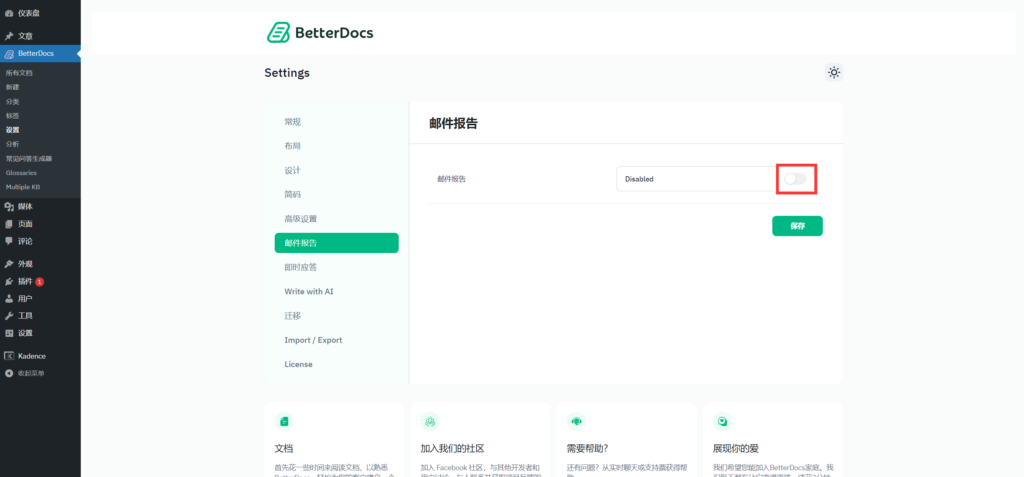
Task: Click the Show Your Love card title
Action: click(x=736, y=449)
